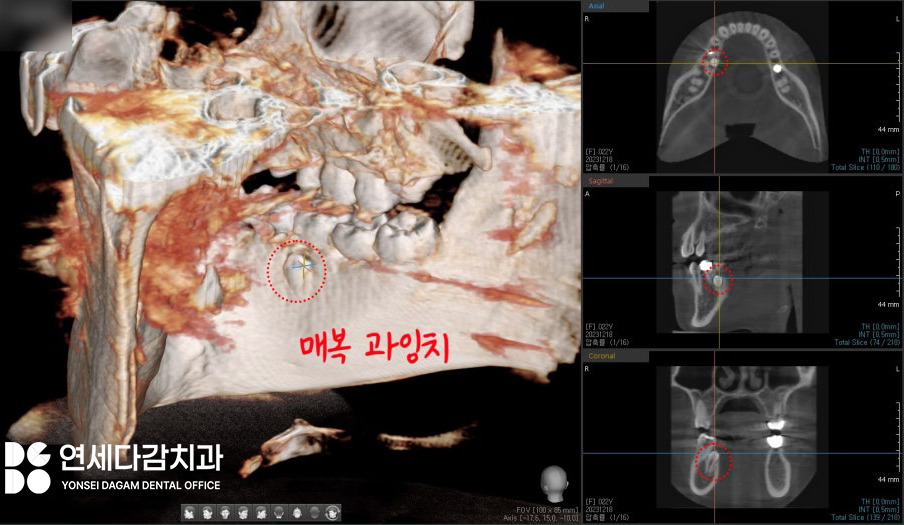The height and width of the screenshot is (525, 904).
Task: Select the back-of-head view icon
Action: click(279, 512)
